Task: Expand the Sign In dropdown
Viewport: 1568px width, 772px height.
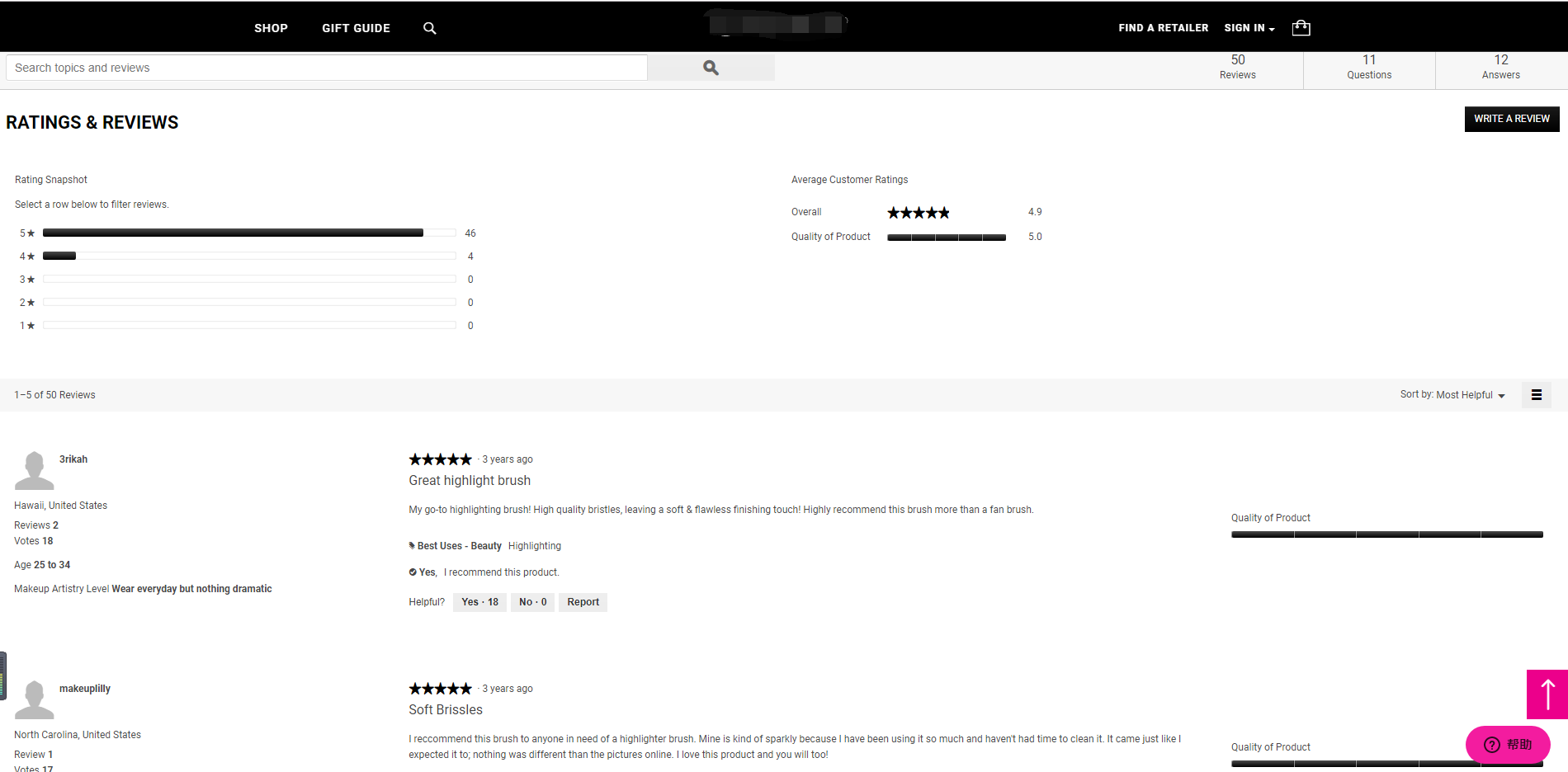Action: click(x=1249, y=28)
